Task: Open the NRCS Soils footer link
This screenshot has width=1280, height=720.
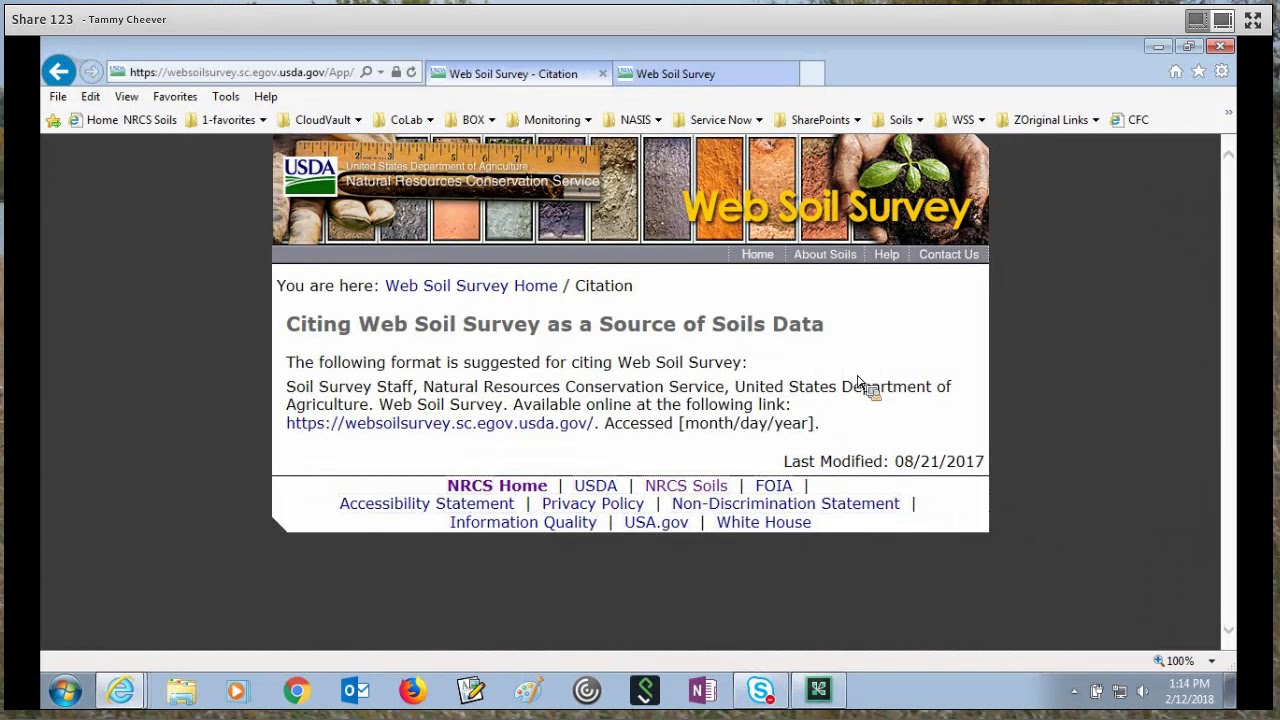Action: (686, 486)
